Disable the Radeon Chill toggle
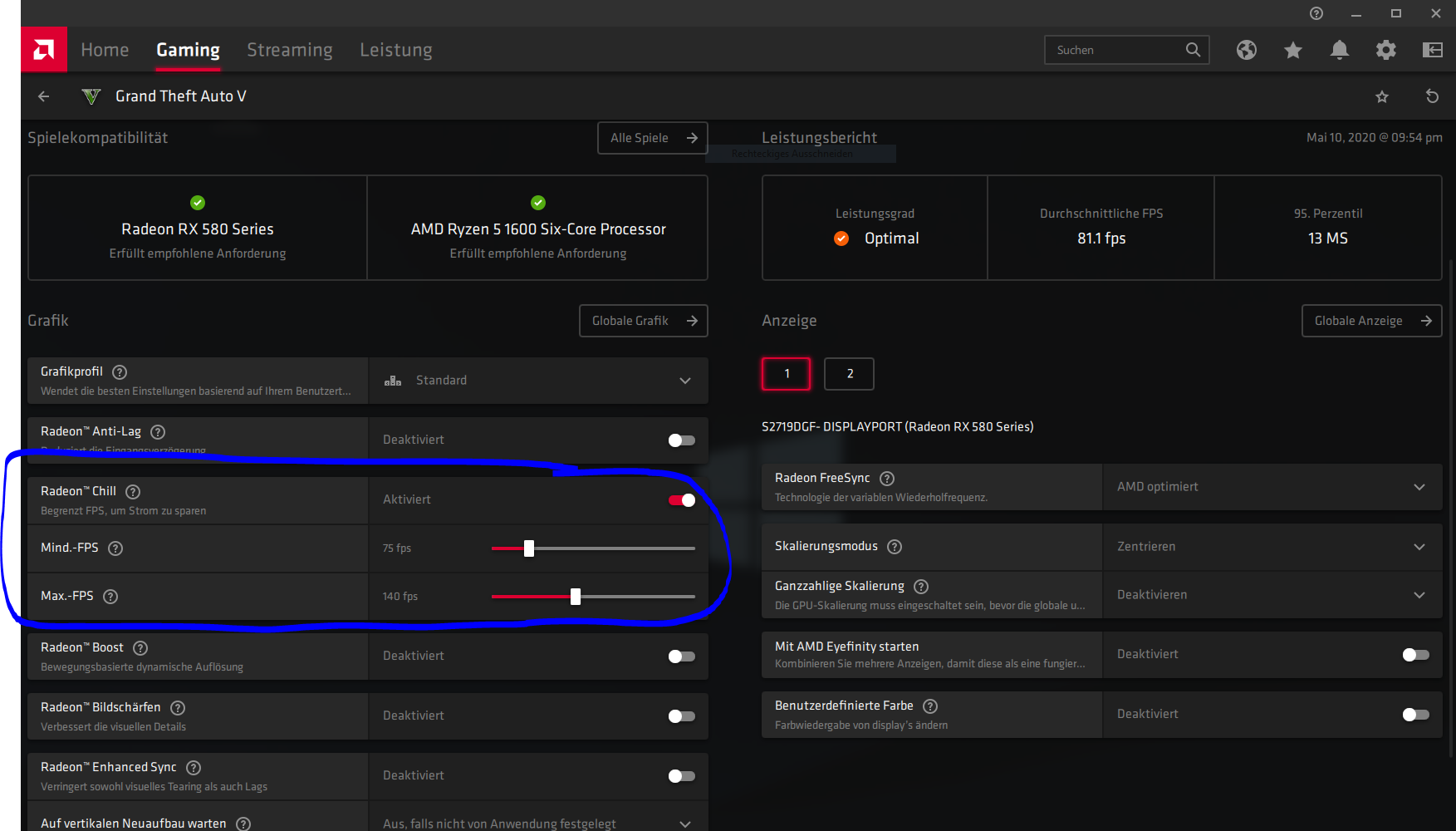 click(x=682, y=500)
